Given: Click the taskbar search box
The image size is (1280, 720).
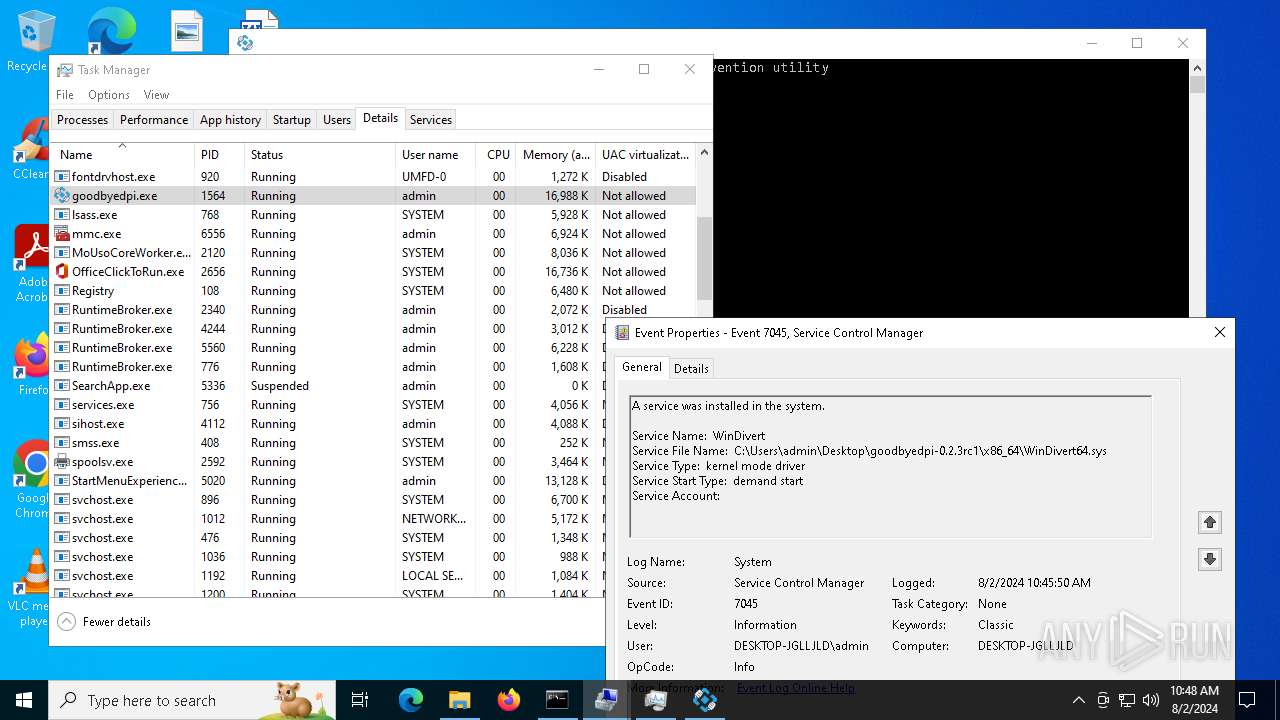Looking at the screenshot, I should [192, 700].
